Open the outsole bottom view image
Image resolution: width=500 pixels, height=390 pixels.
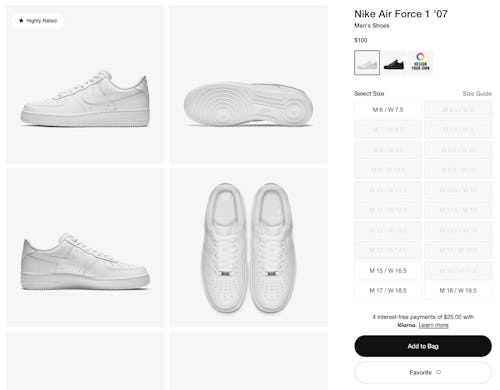point(249,84)
